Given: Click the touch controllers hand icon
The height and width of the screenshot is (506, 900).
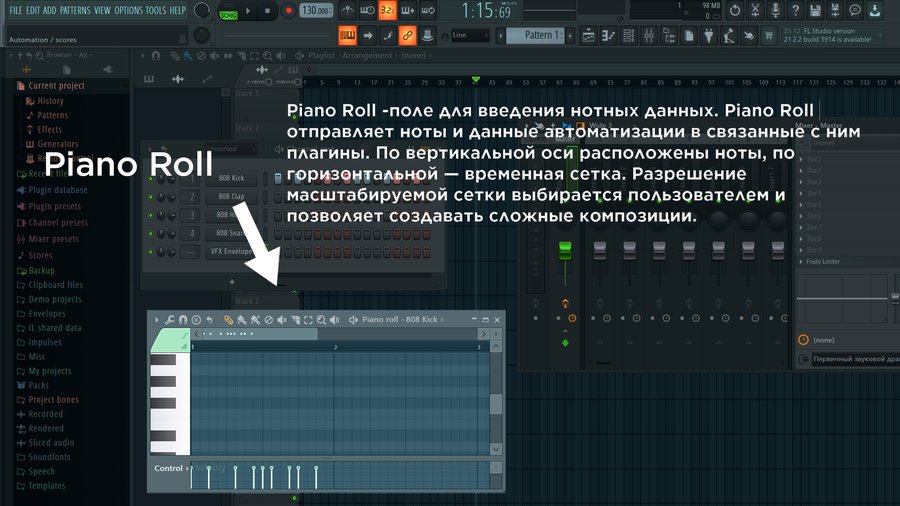Looking at the screenshot, I should click(748, 36).
